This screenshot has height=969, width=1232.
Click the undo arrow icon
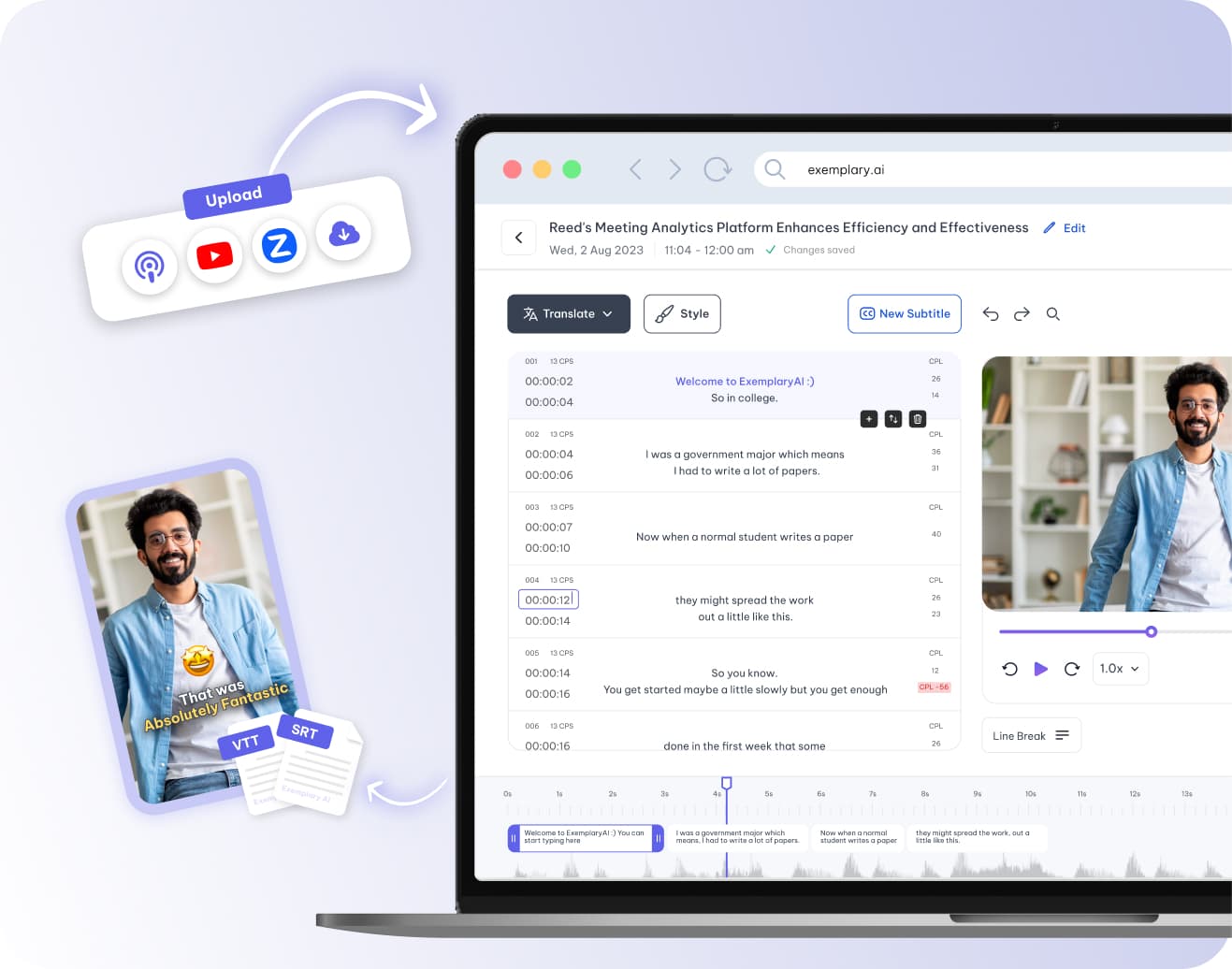pos(991,314)
